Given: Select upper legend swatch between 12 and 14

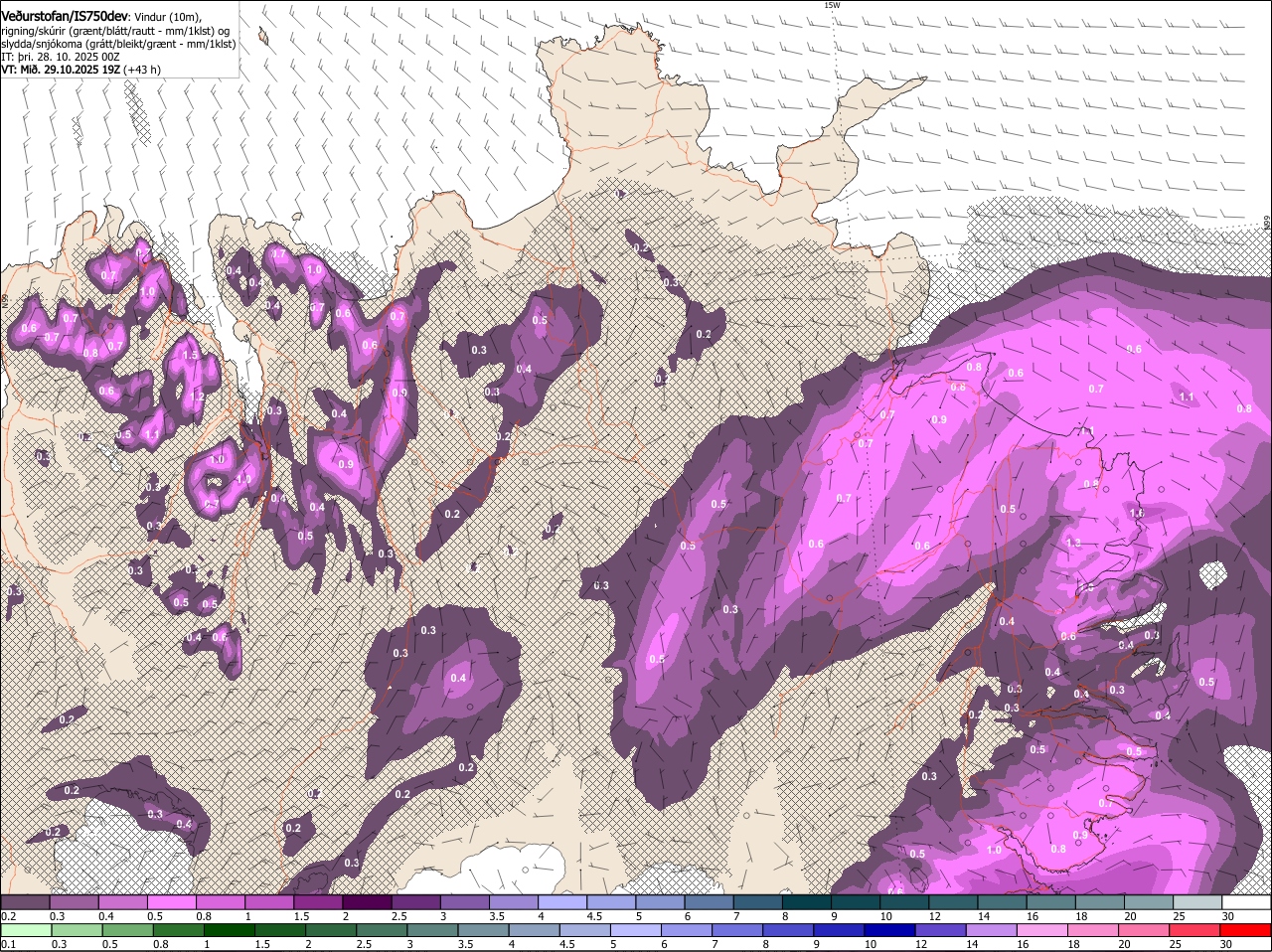Looking at the screenshot, I should pyautogui.click(x=954, y=902).
